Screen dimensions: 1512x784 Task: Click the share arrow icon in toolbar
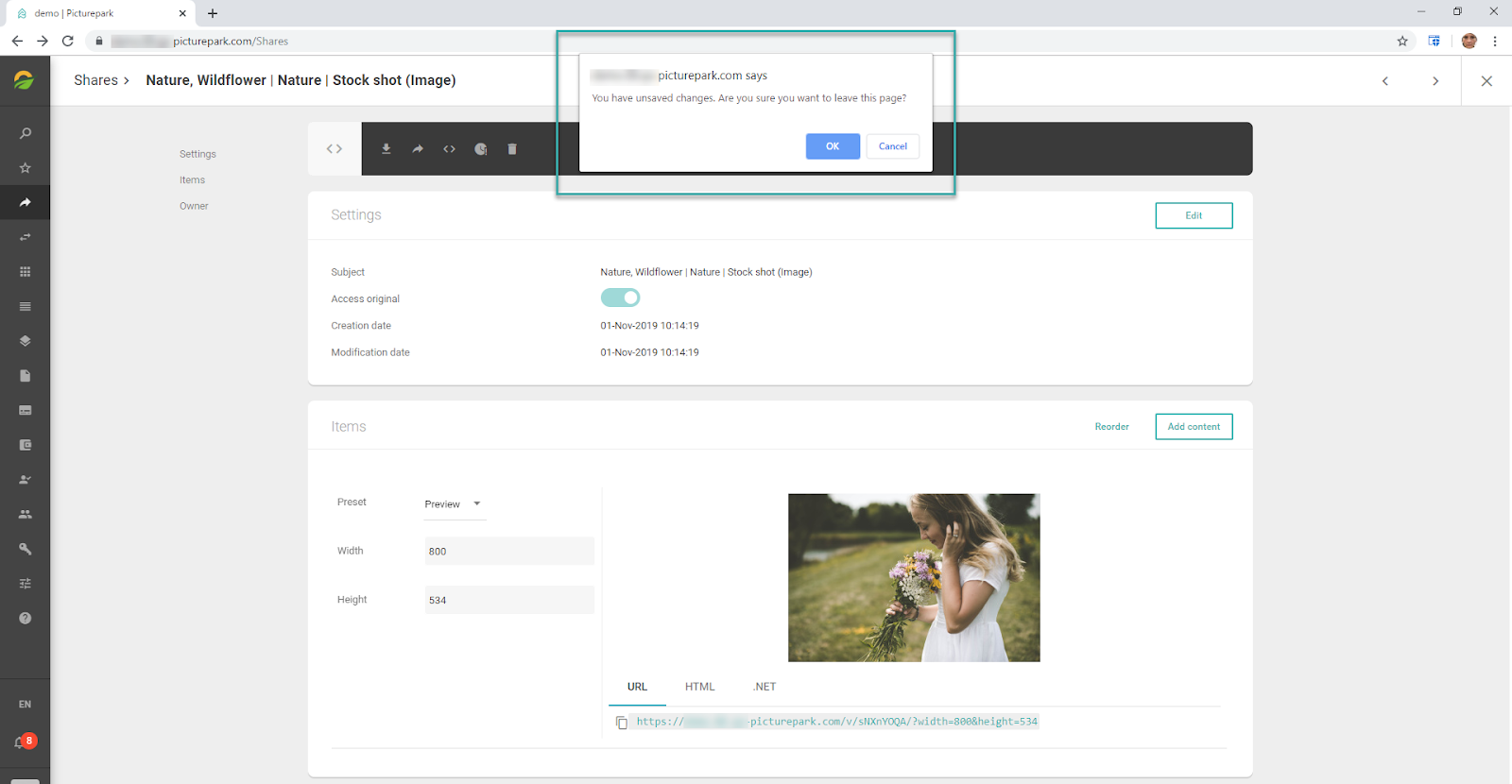click(x=418, y=149)
